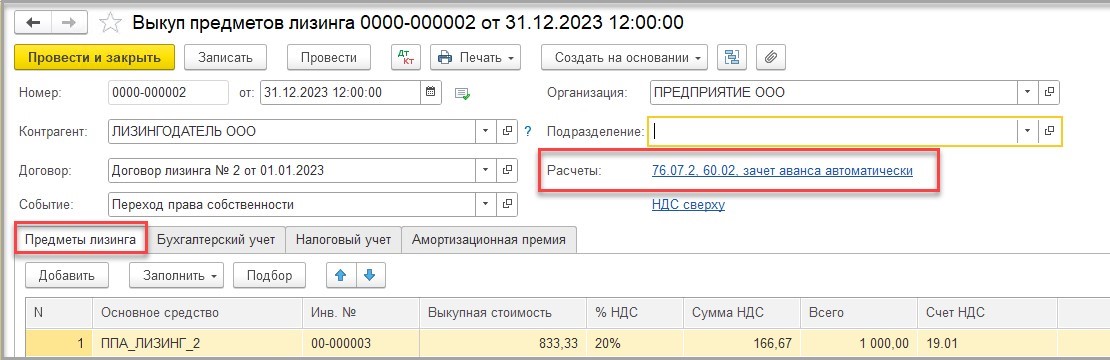Image resolution: width=1110 pixels, height=360 pixels.
Task: Click the document posted status icon
Action: pos(463,93)
